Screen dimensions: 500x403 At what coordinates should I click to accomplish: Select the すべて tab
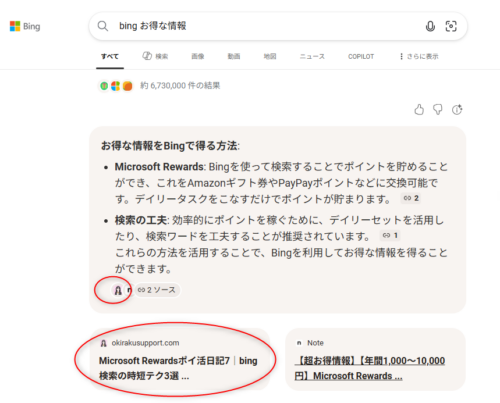[110, 56]
